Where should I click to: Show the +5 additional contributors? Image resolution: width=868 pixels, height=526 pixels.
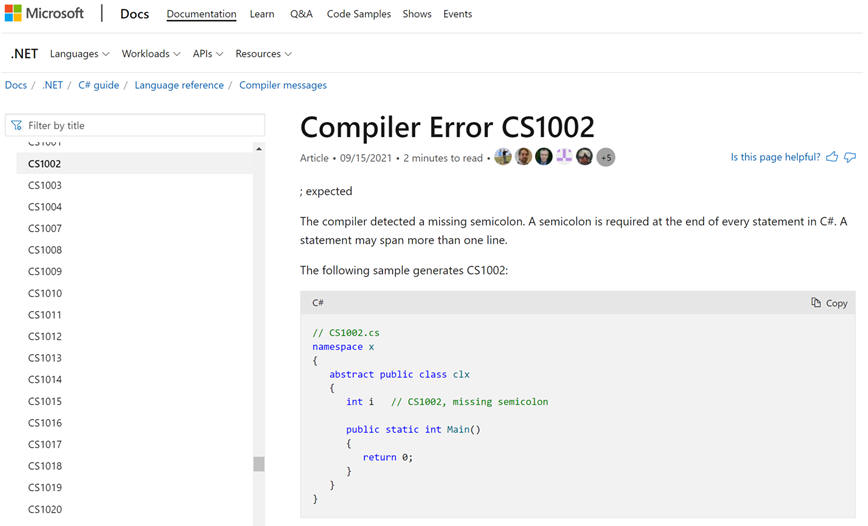(x=606, y=157)
